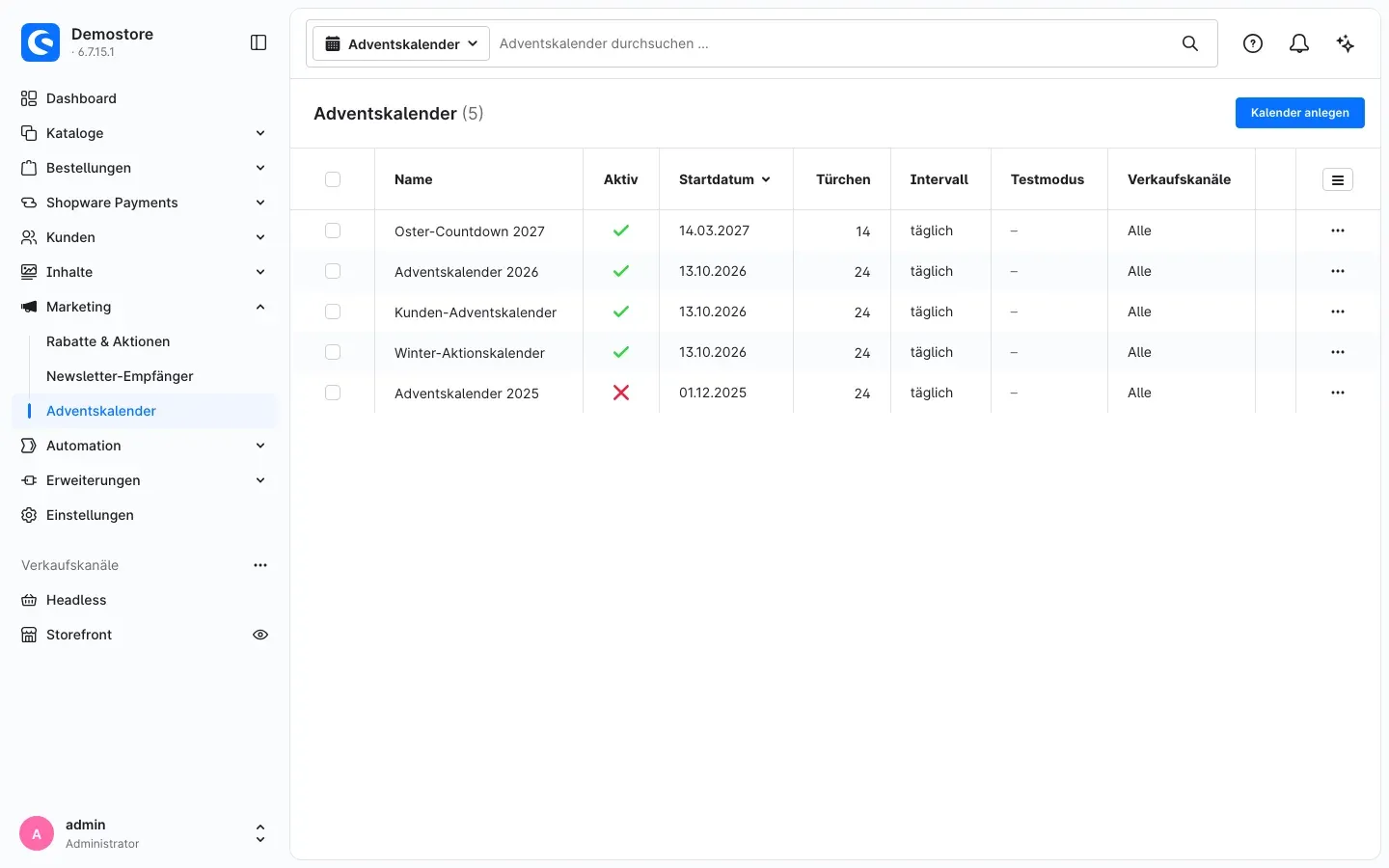The width and height of the screenshot is (1389, 868).
Task: Click the Einstellungen gear icon
Action: point(29,515)
